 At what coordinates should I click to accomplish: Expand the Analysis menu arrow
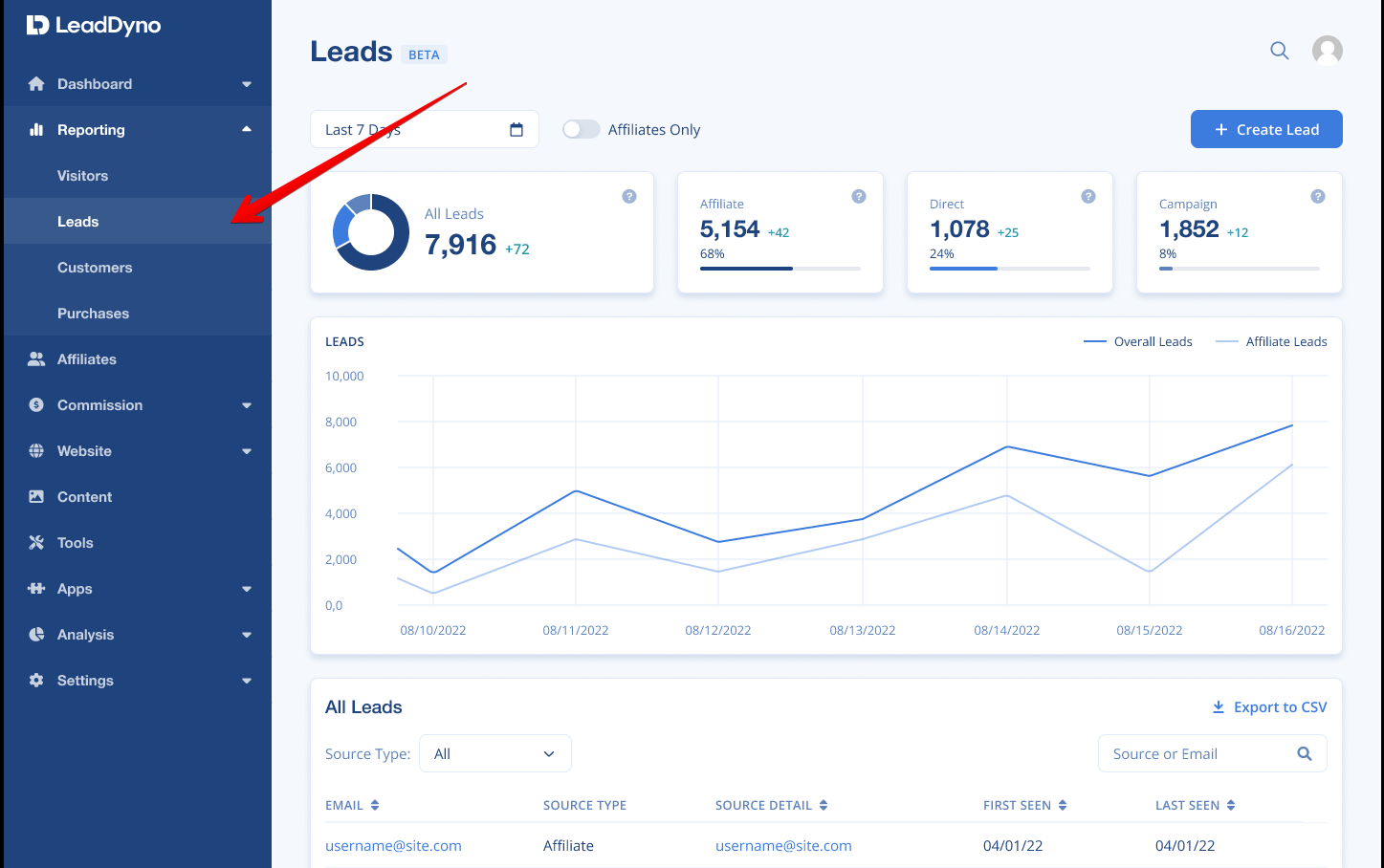(247, 635)
